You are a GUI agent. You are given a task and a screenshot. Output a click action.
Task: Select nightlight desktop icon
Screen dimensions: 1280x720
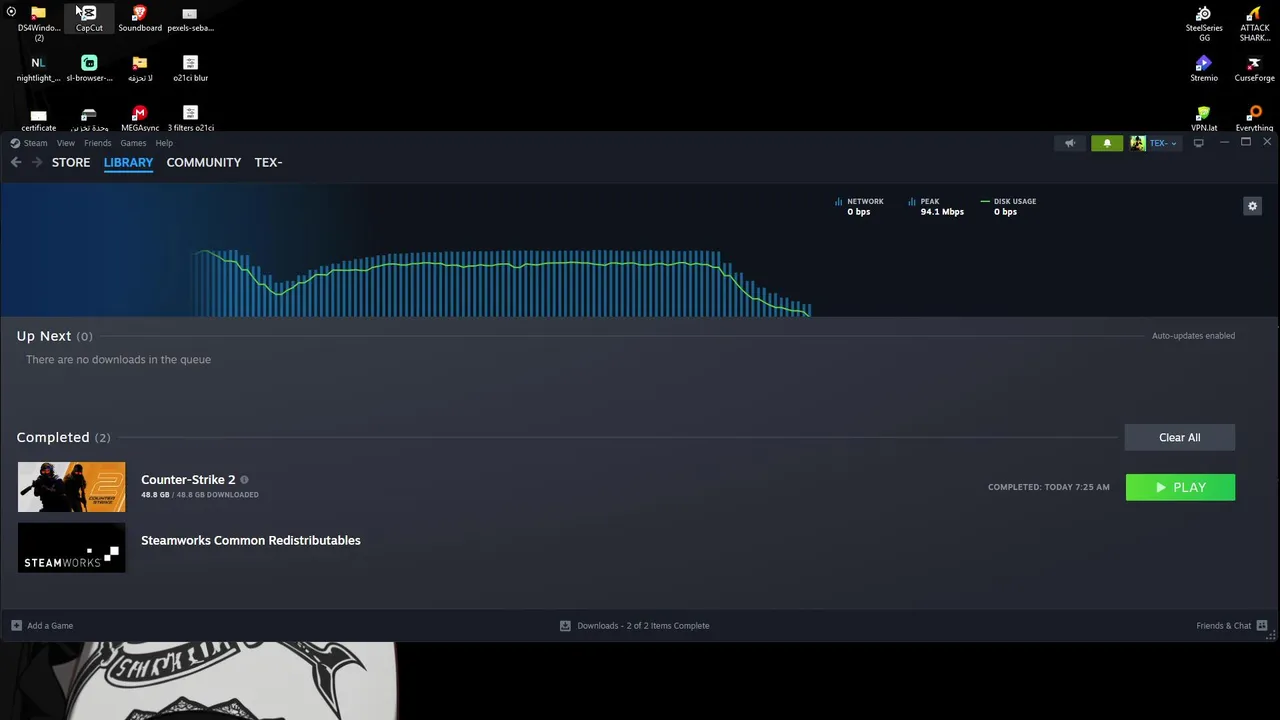38,69
